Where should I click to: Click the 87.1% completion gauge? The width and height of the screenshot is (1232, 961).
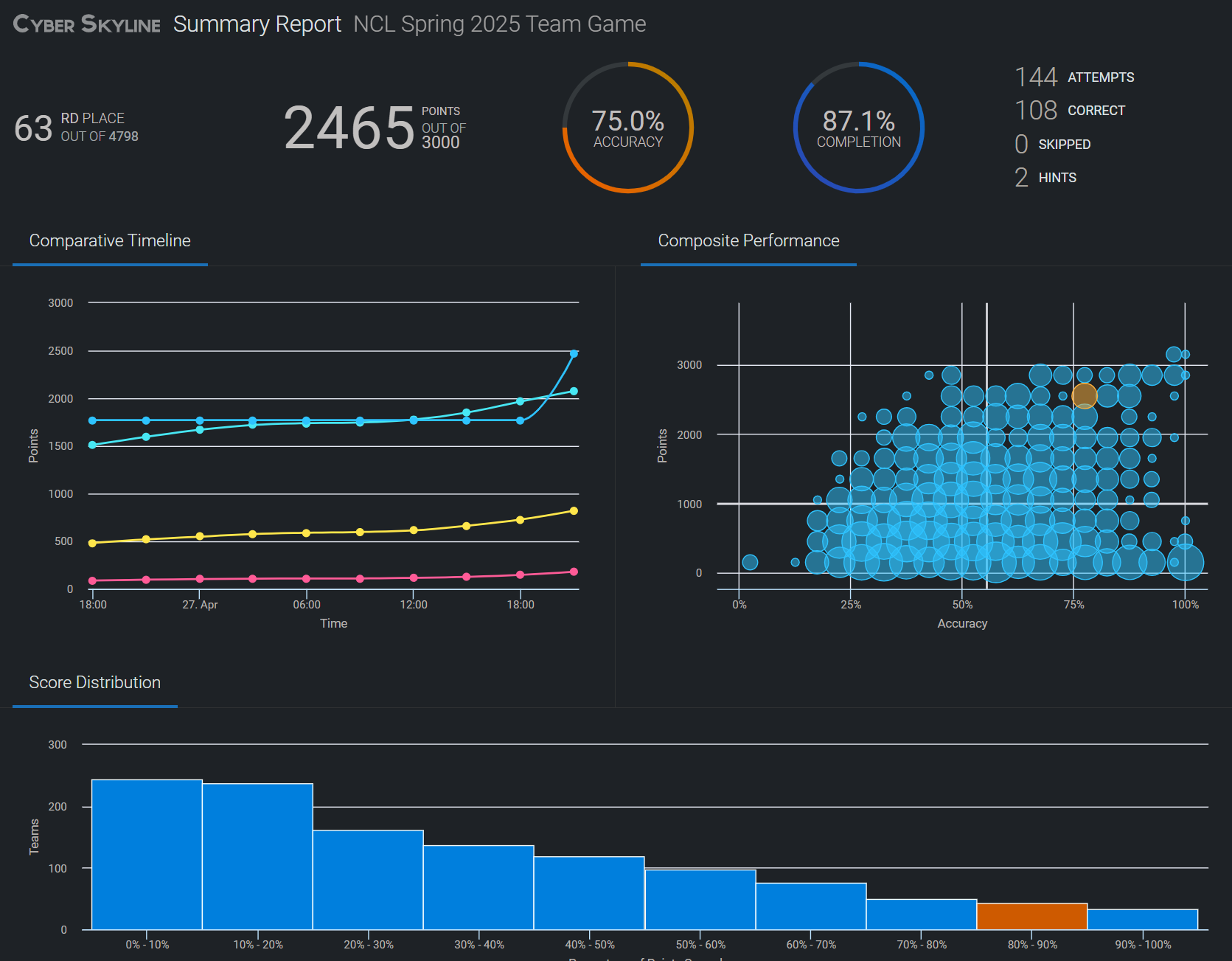coord(859,128)
